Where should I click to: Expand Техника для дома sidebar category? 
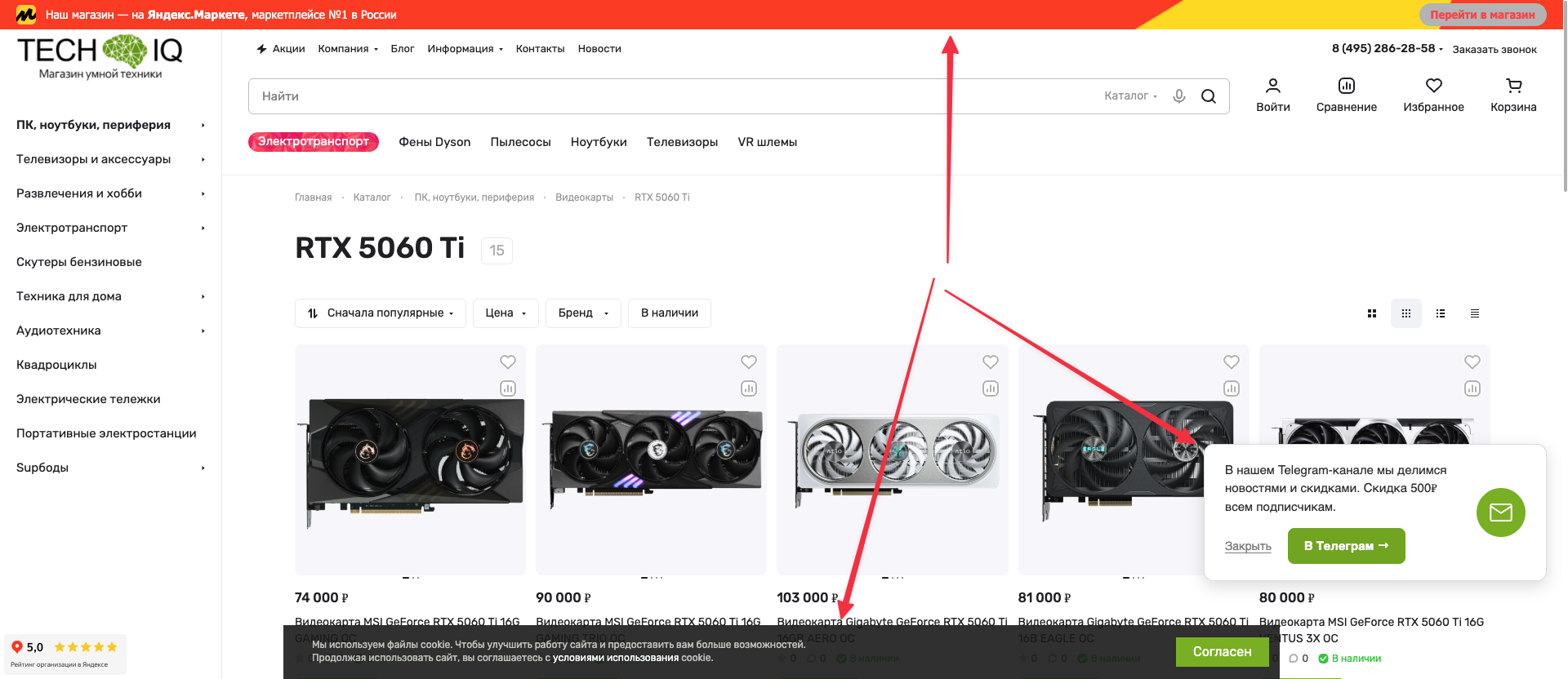(110, 296)
